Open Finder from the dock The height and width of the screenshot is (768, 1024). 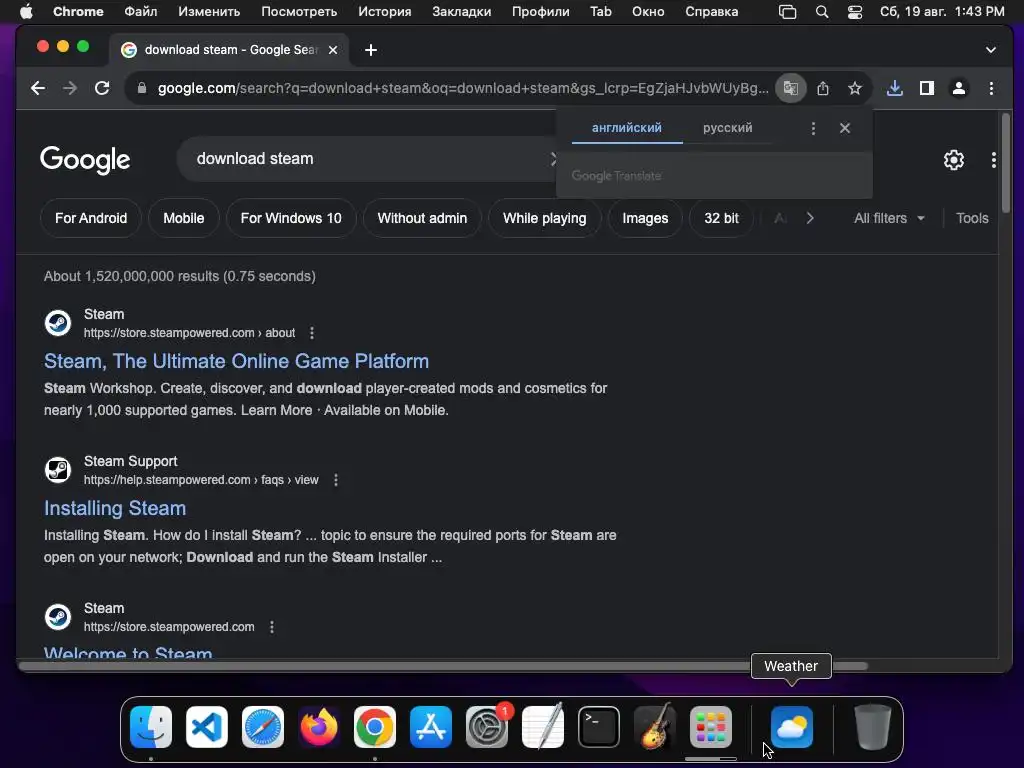tap(151, 727)
